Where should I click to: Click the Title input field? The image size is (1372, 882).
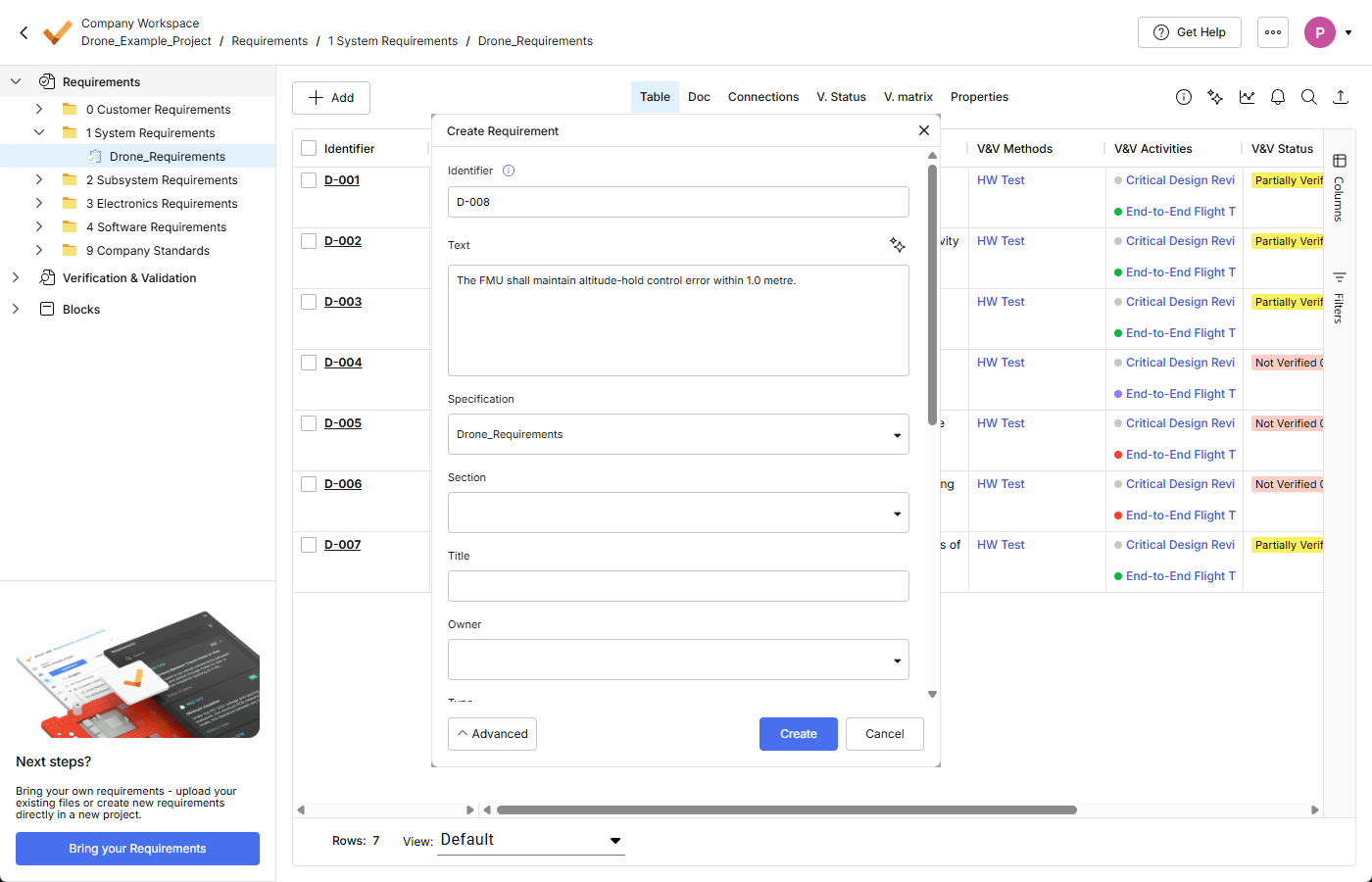[678, 586]
